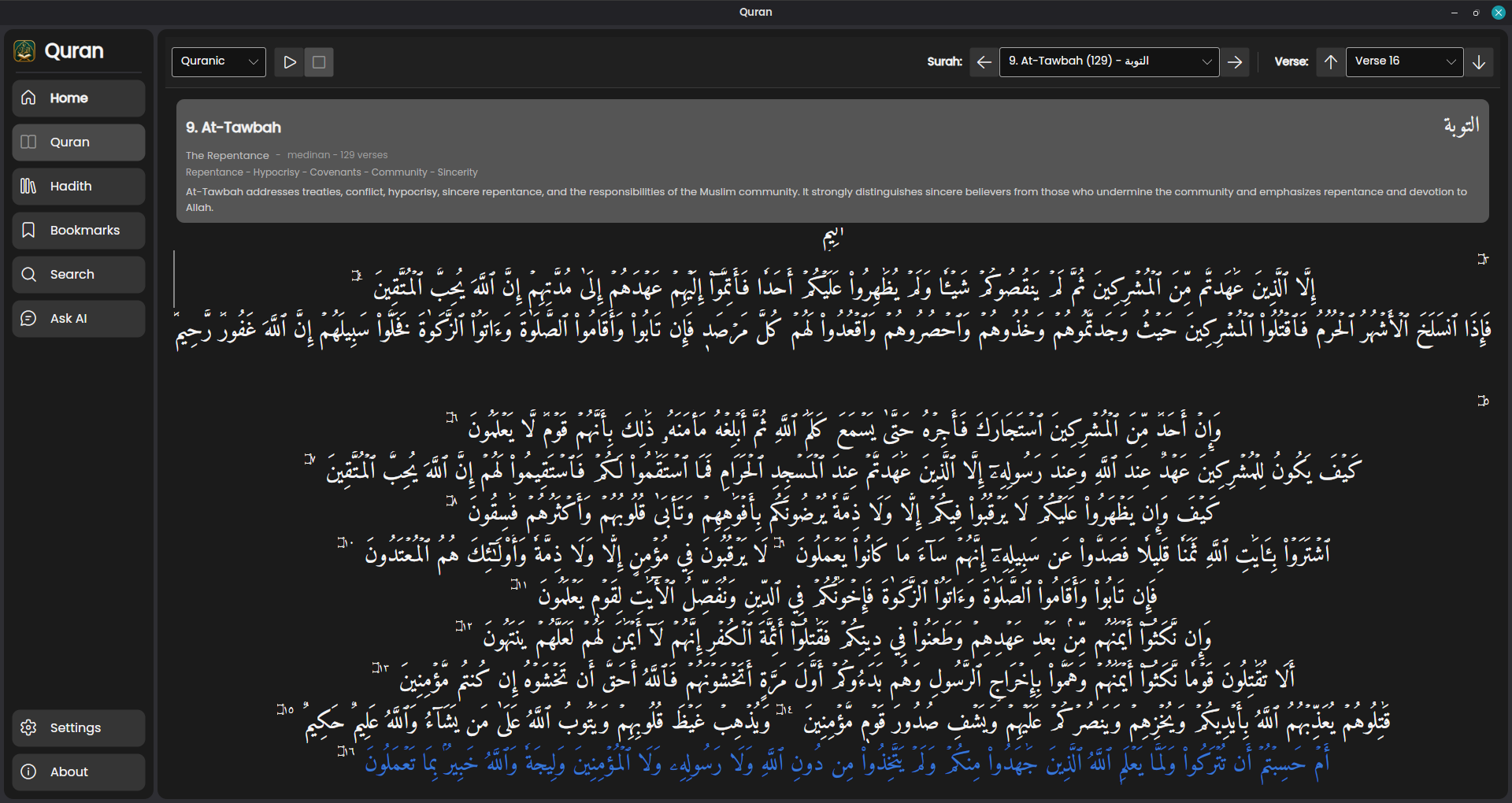Click the Arabic surah name التوبة
The width and height of the screenshot is (1512, 803).
1461,126
